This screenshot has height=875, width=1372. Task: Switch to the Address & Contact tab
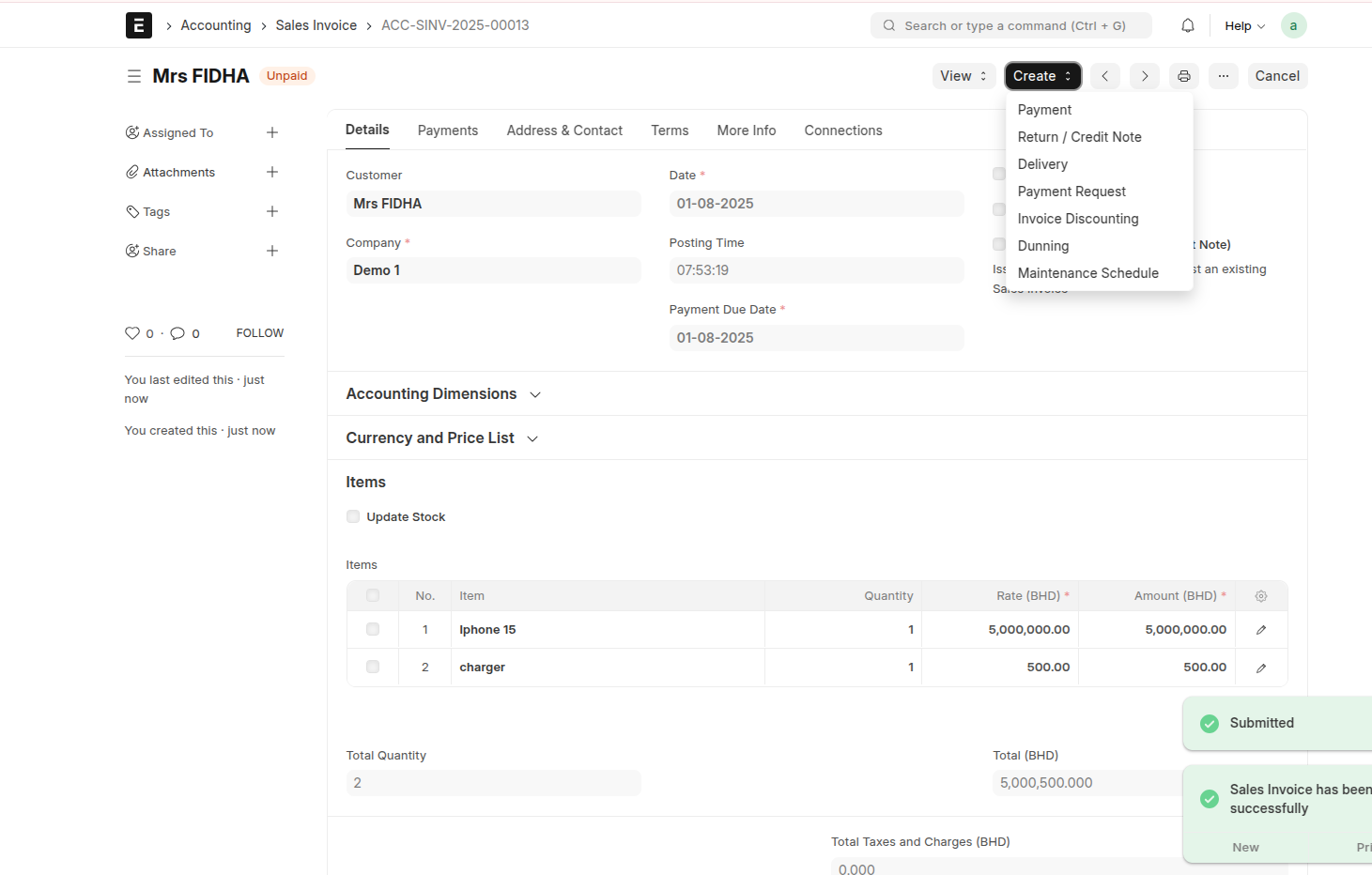[564, 130]
